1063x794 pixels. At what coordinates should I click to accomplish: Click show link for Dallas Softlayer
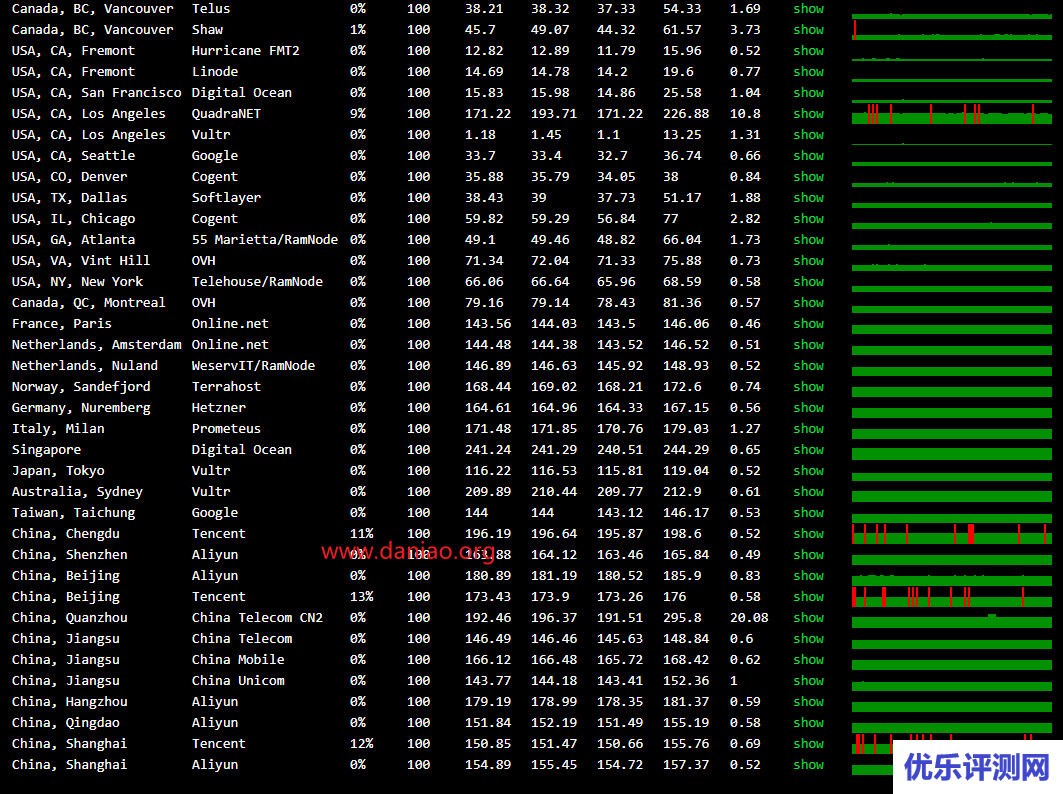(x=808, y=198)
